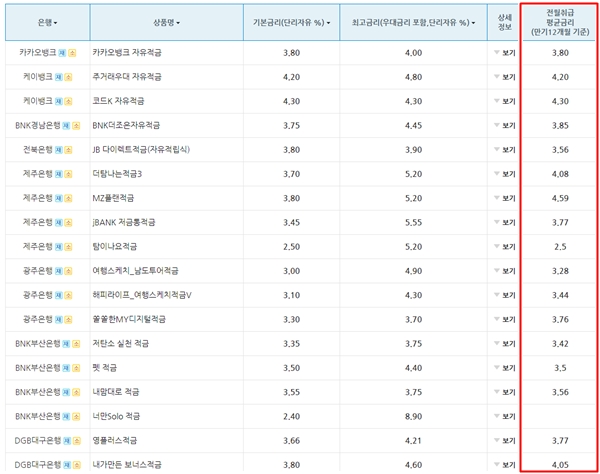Select product name 쏠쏠한MY디지털적금
Screen dimensions: 600x474
(x=129, y=319)
